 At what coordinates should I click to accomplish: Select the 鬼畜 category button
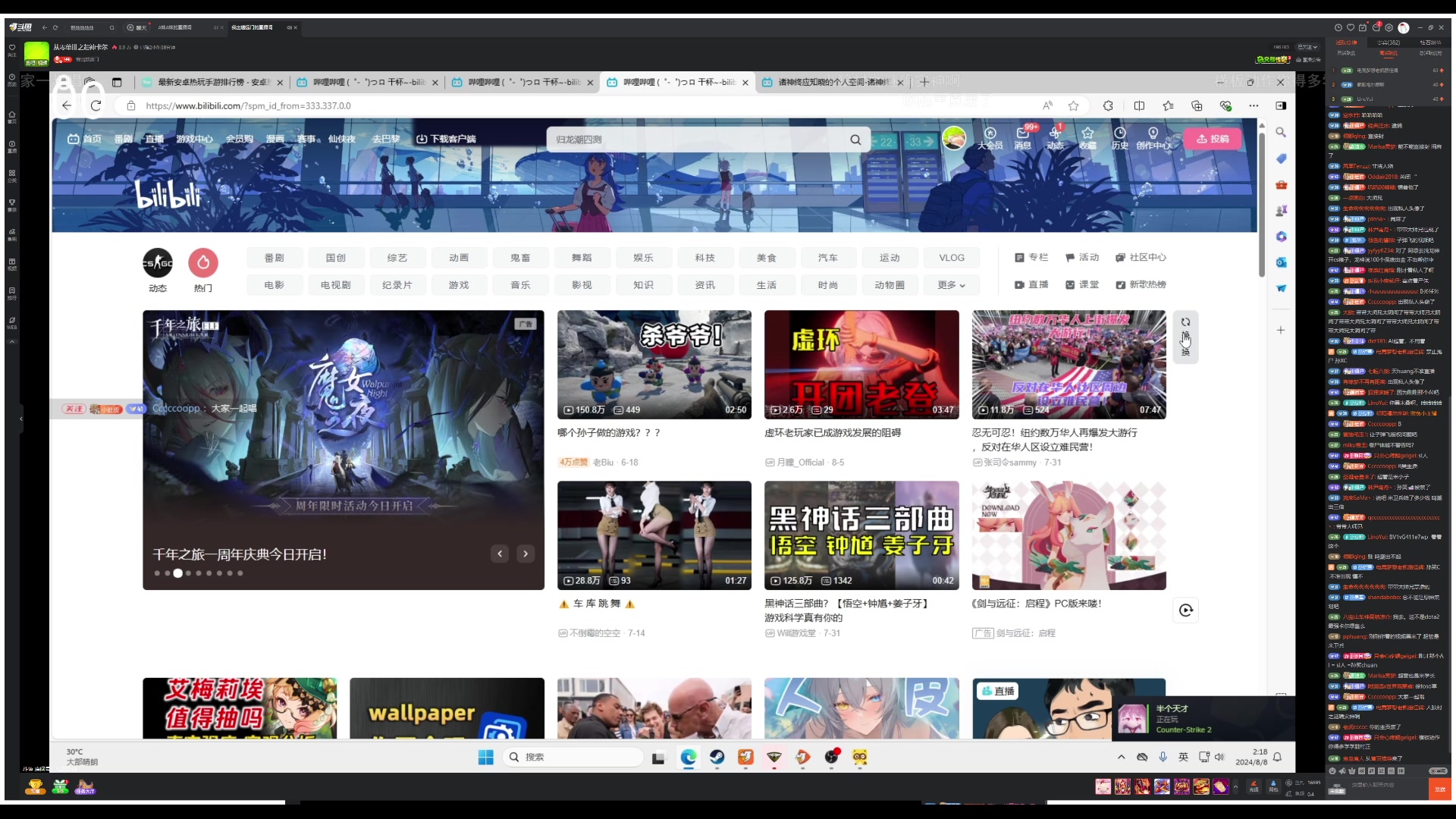520,258
